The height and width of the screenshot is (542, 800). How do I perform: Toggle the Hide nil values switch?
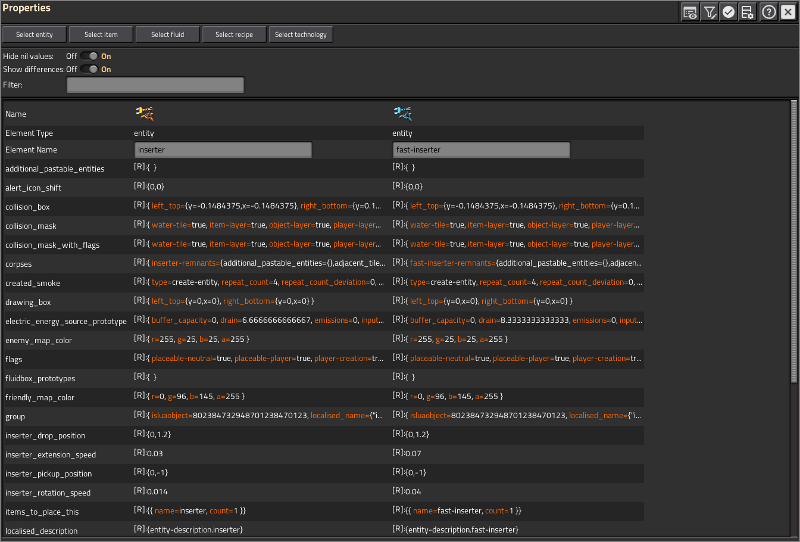pyautogui.click(x=90, y=56)
